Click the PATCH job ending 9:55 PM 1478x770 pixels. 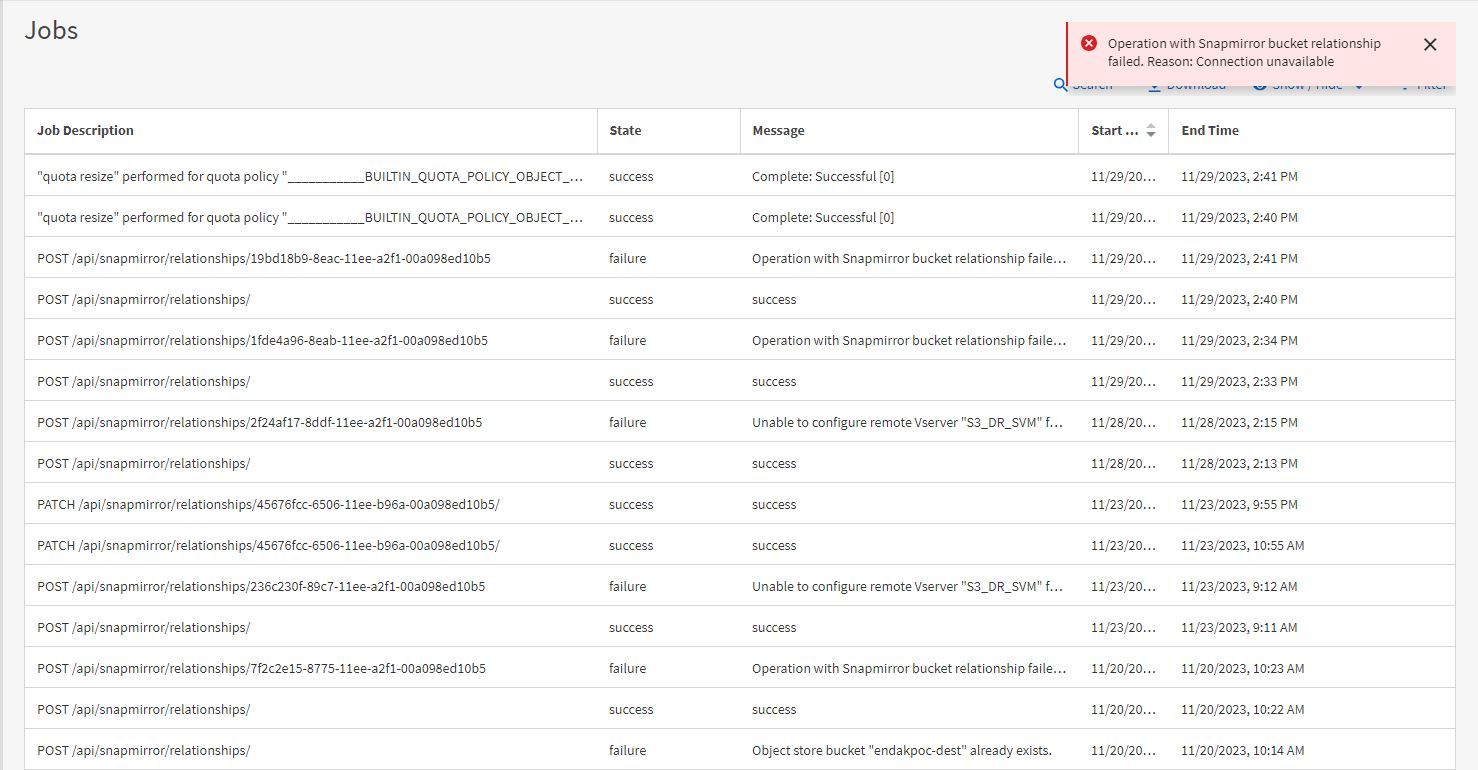[268, 504]
